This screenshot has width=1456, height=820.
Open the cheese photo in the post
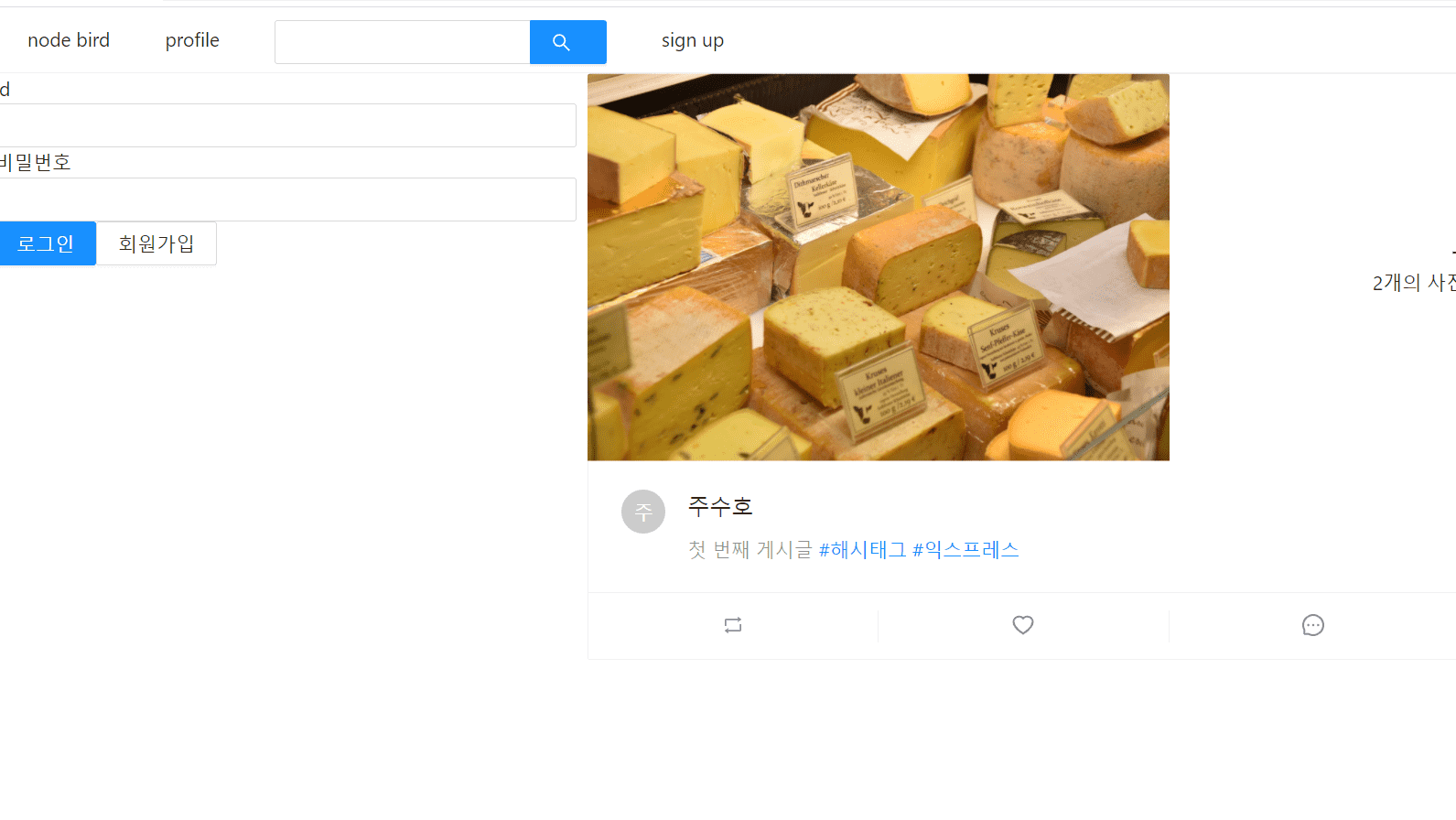[x=879, y=267]
